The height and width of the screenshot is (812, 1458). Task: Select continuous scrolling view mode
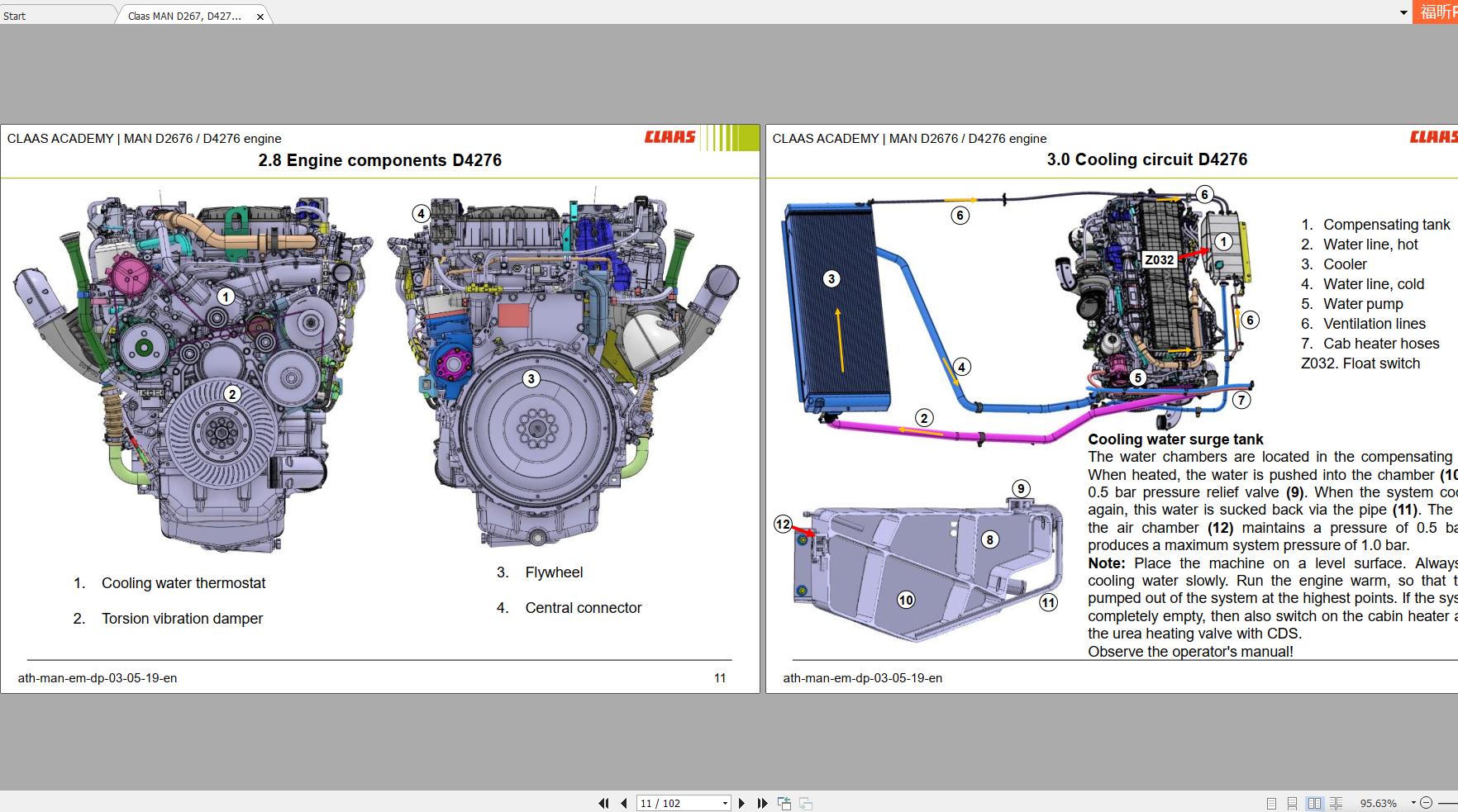(x=1293, y=802)
